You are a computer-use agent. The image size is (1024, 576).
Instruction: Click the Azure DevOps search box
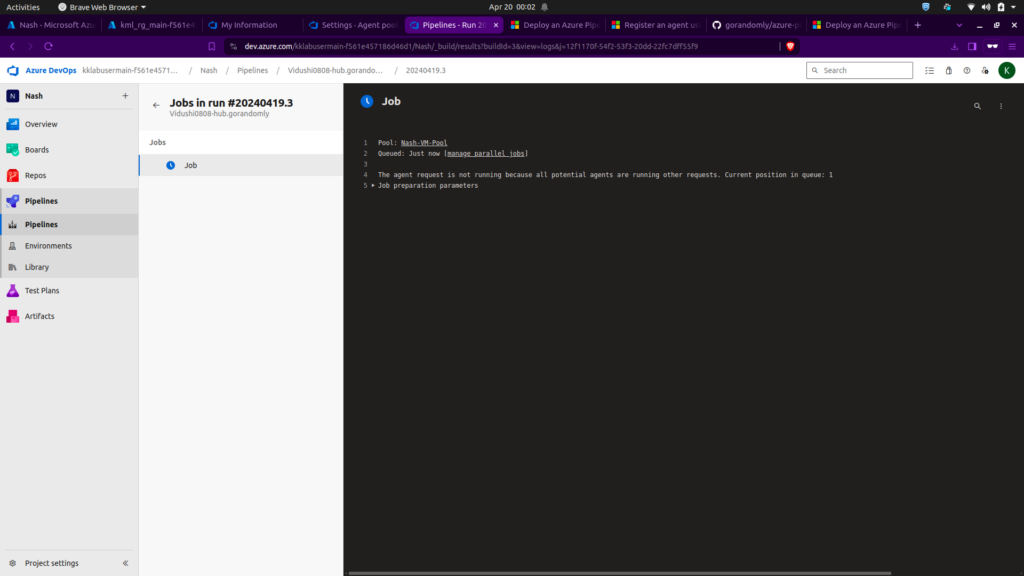pos(860,71)
